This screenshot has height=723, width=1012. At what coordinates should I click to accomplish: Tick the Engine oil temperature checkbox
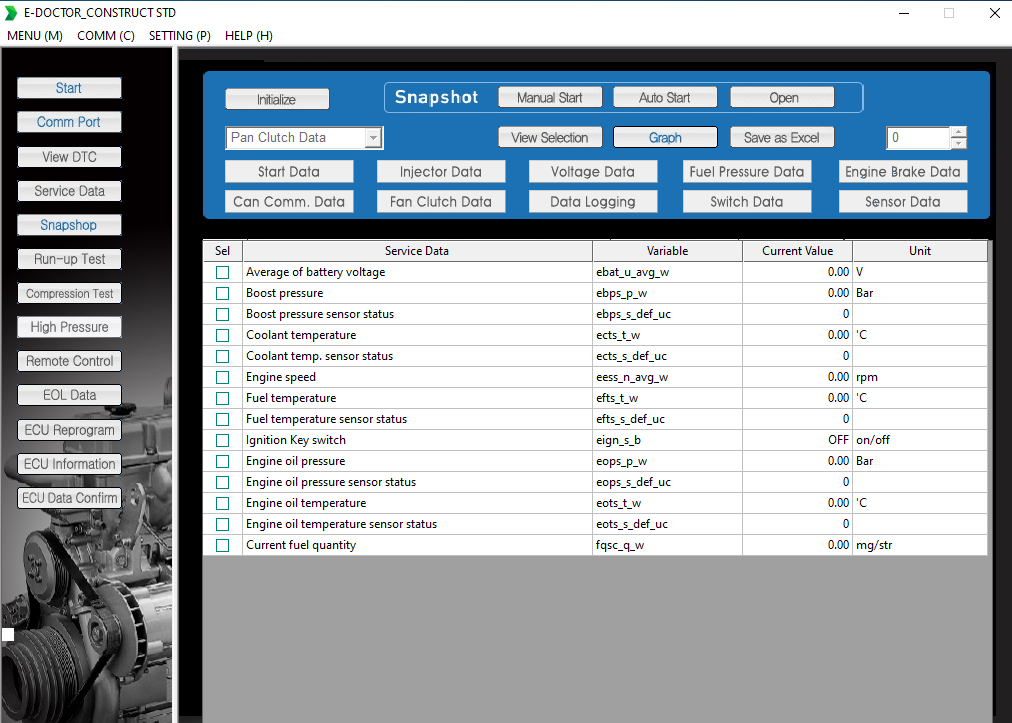pos(223,503)
